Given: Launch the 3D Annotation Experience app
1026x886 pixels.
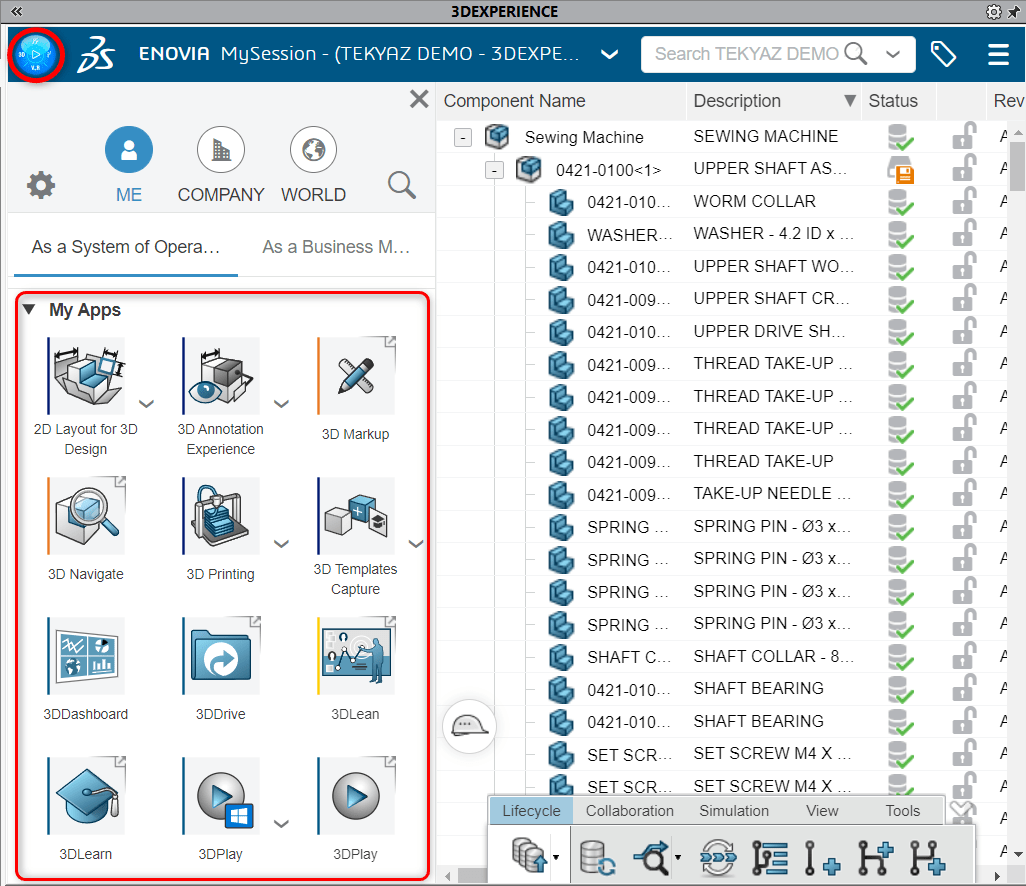Looking at the screenshot, I should (x=221, y=376).
